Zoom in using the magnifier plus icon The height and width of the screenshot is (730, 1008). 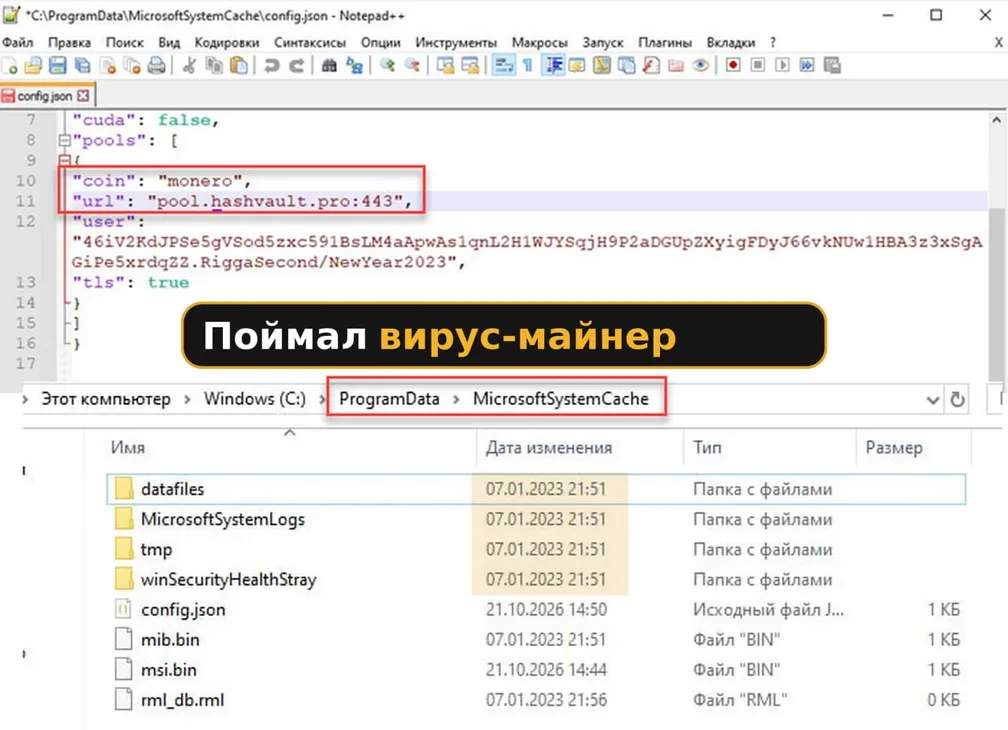[387, 66]
